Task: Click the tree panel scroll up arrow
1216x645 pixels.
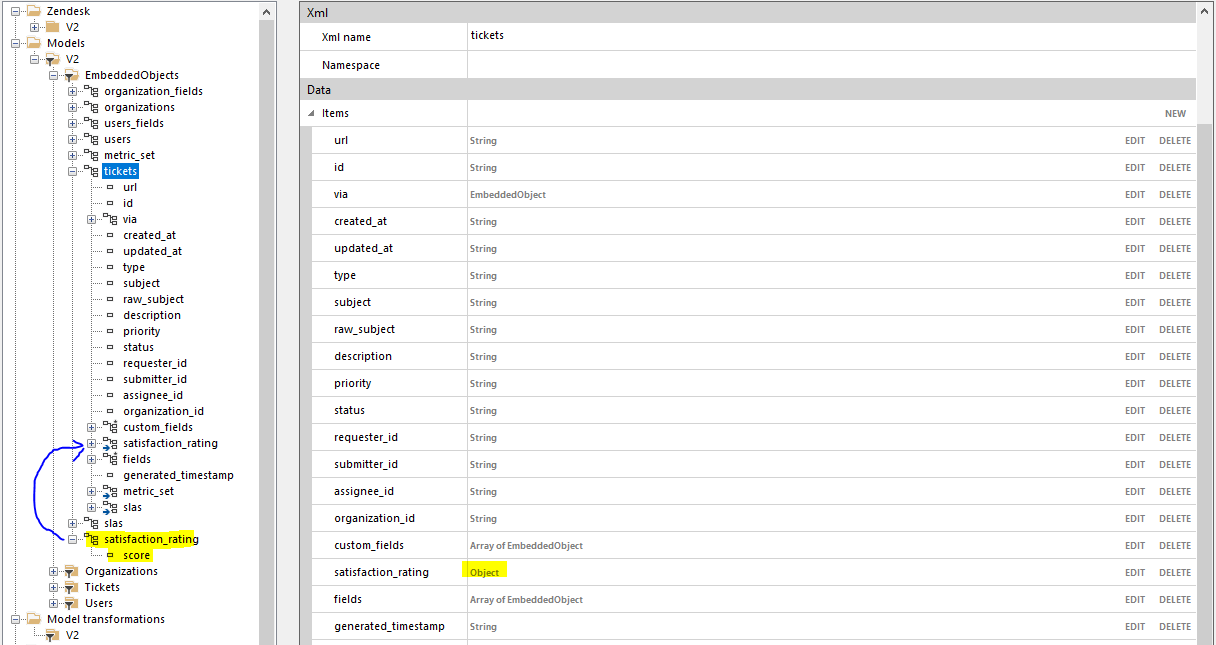Action: coord(266,11)
